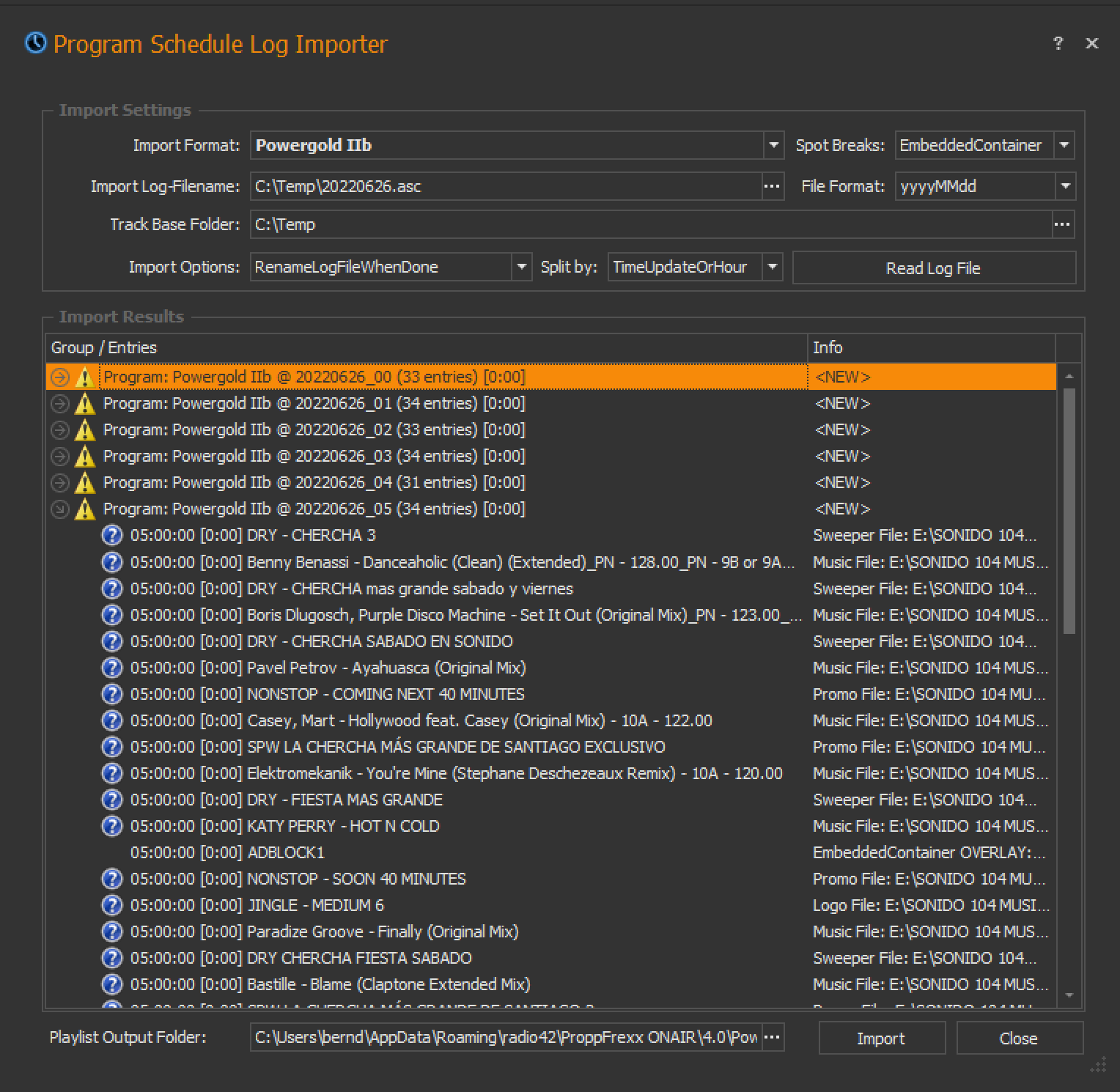Click the Read Log File button
Viewport: 1120px width, 1092px height.
pyautogui.click(x=933, y=268)
